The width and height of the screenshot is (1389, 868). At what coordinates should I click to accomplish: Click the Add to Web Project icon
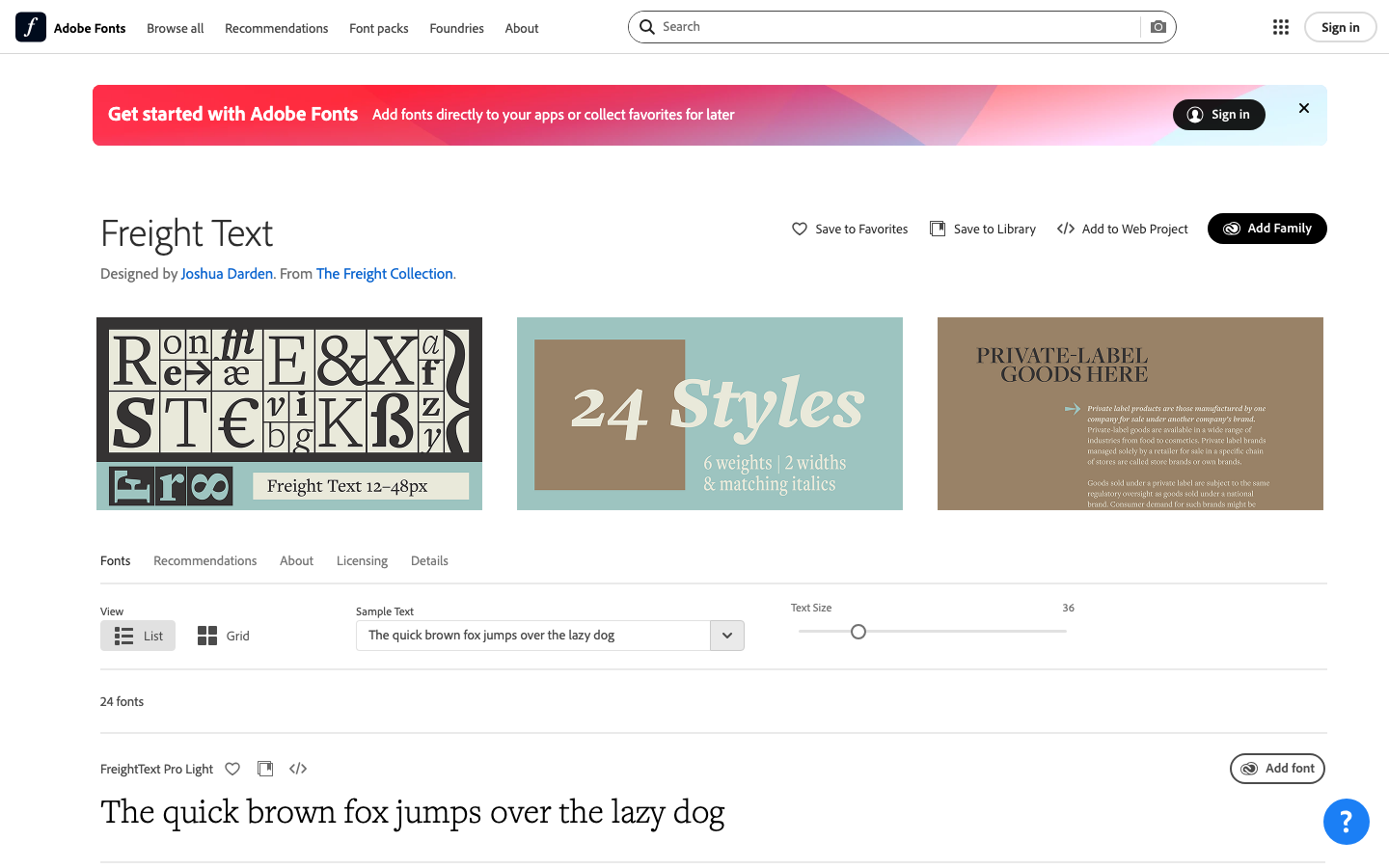pyautogui.click(x=1066, y=229)
